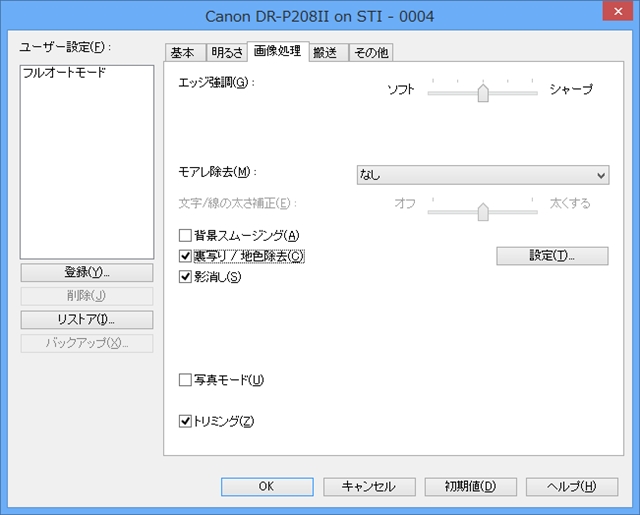640x515 pixels.
Task: Confirm with the OK button
Action: tap(267, 486)
